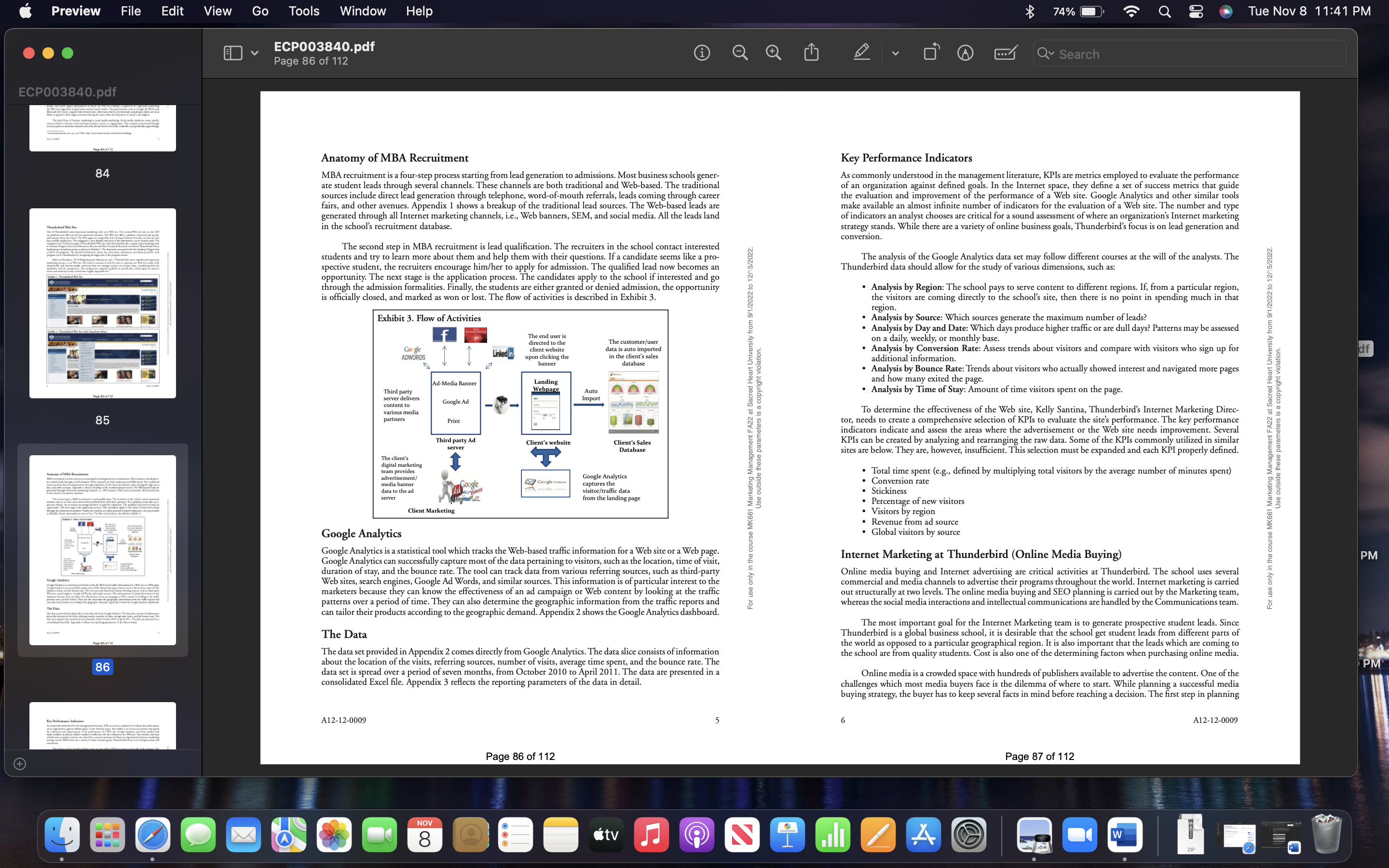This screenshot has width=1389, height=868.
Task: Open Apple TV from the Dock
Action: click(606, 835)
